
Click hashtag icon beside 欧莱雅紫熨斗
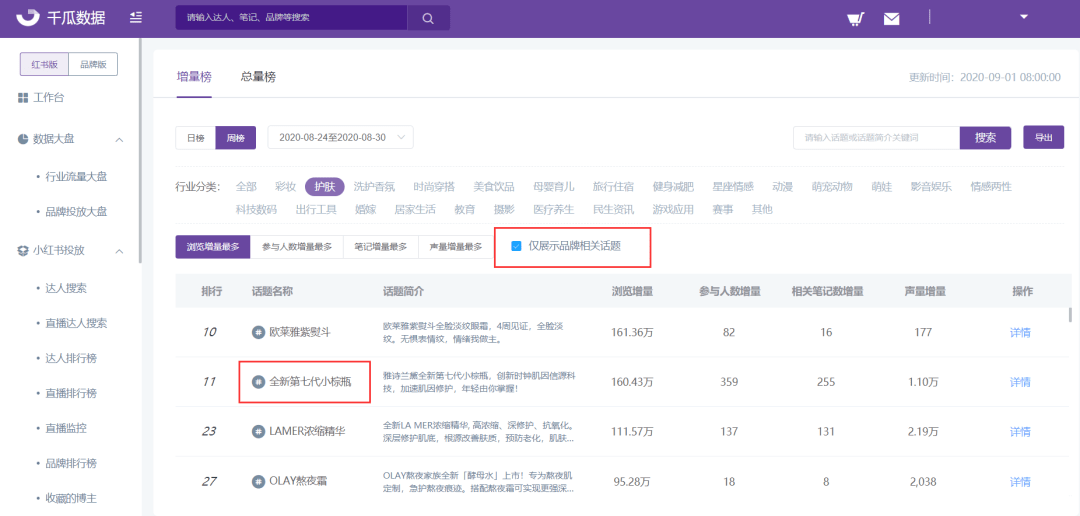point(258,332)
